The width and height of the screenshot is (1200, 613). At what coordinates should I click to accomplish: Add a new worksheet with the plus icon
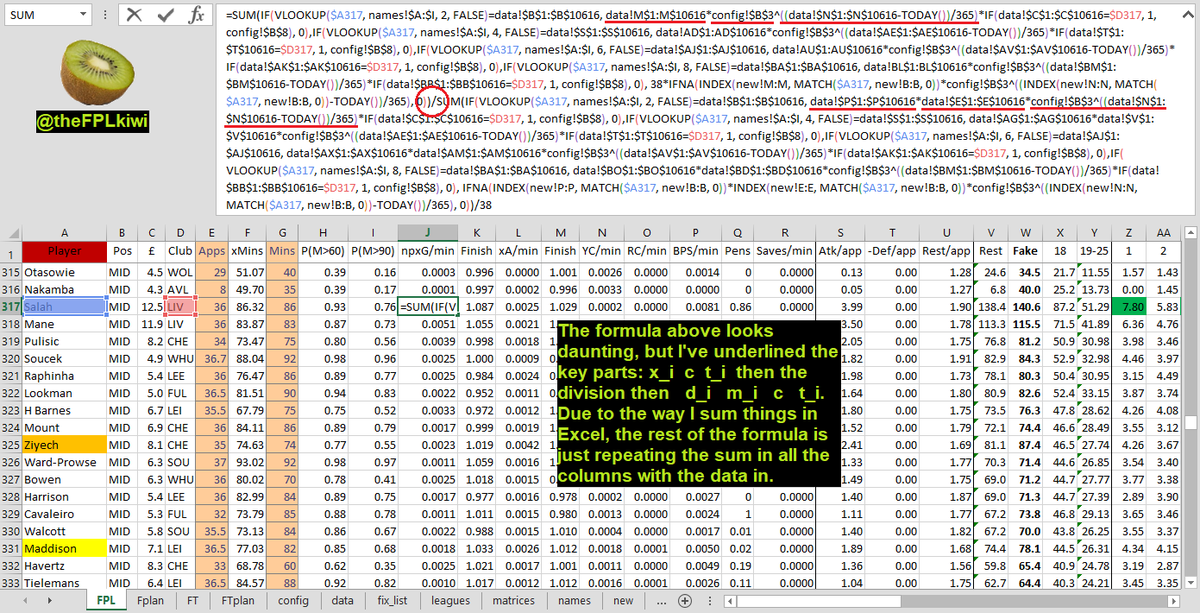pos(684,601)
